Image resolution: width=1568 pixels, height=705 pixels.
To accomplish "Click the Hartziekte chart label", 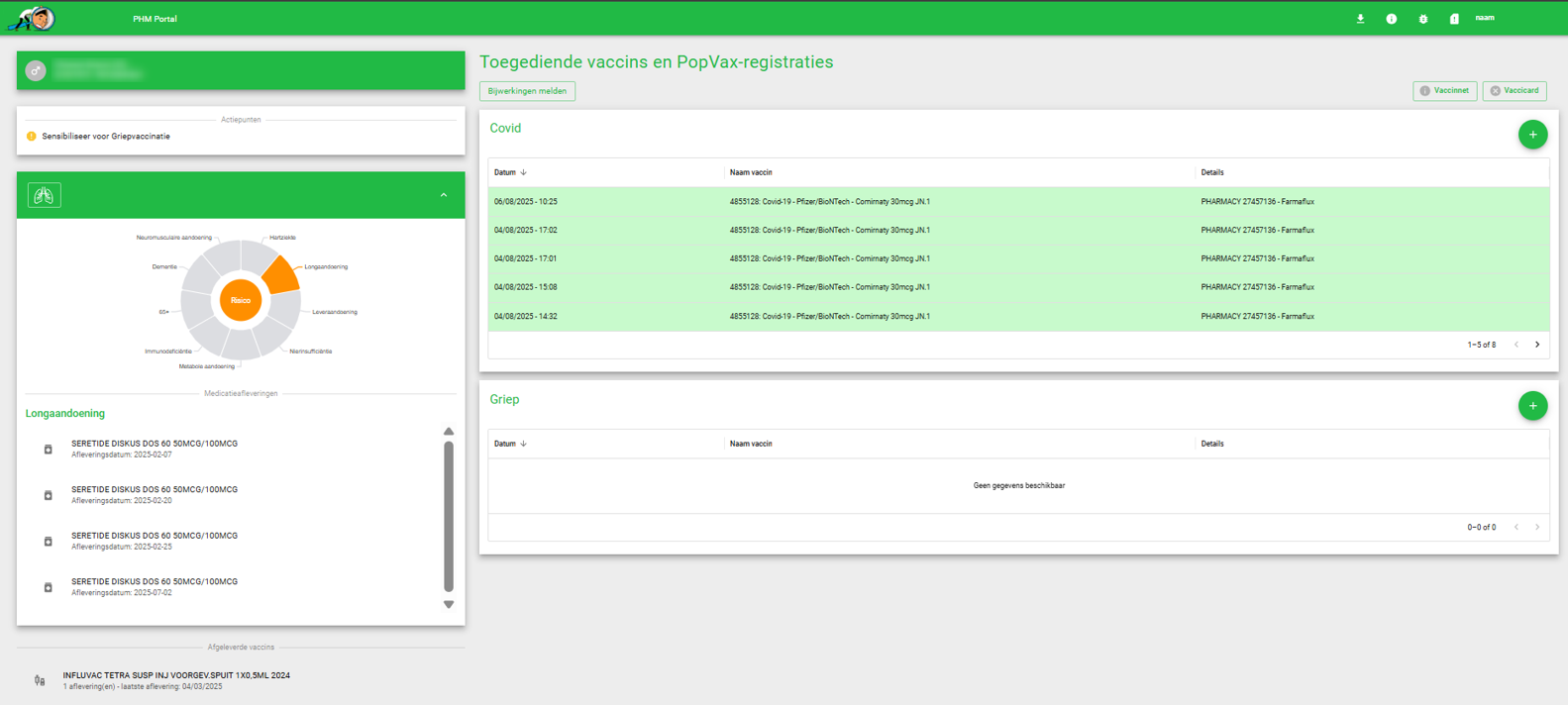I will 282,238.
